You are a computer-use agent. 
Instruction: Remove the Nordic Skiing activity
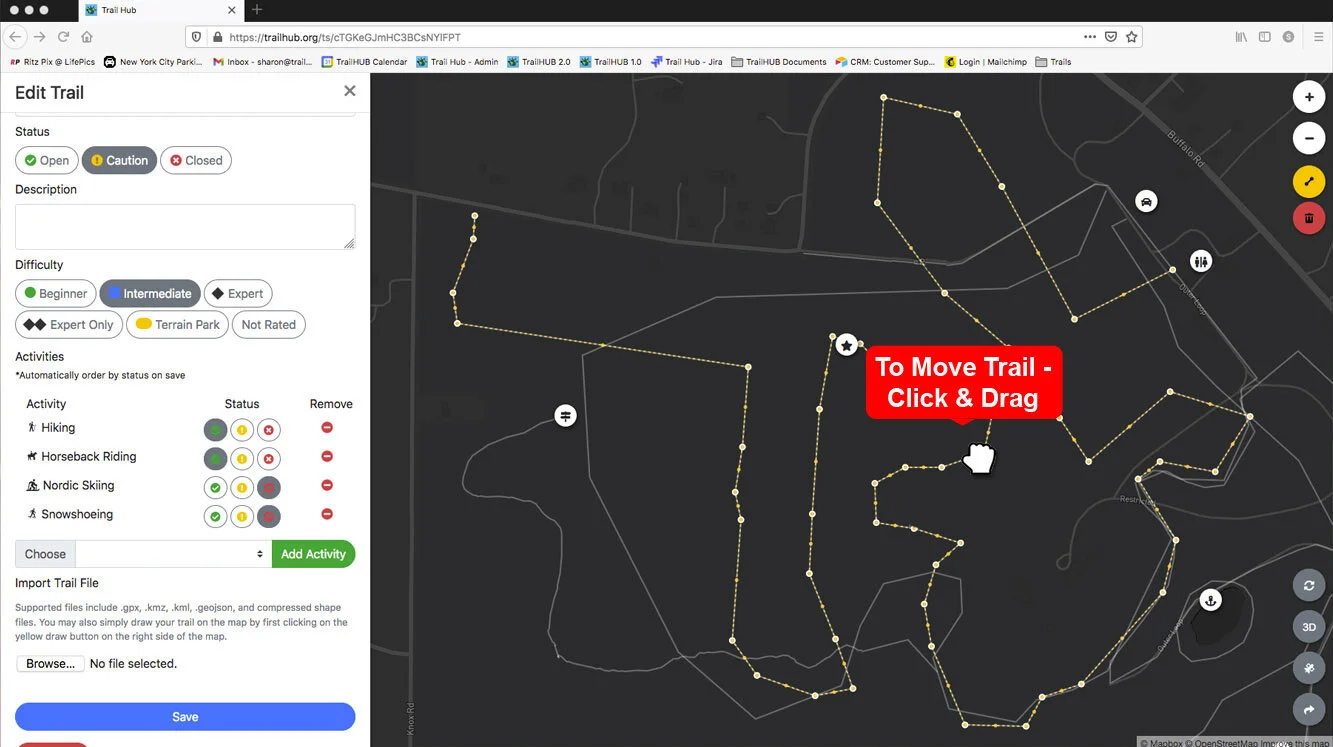coord(327,486)
